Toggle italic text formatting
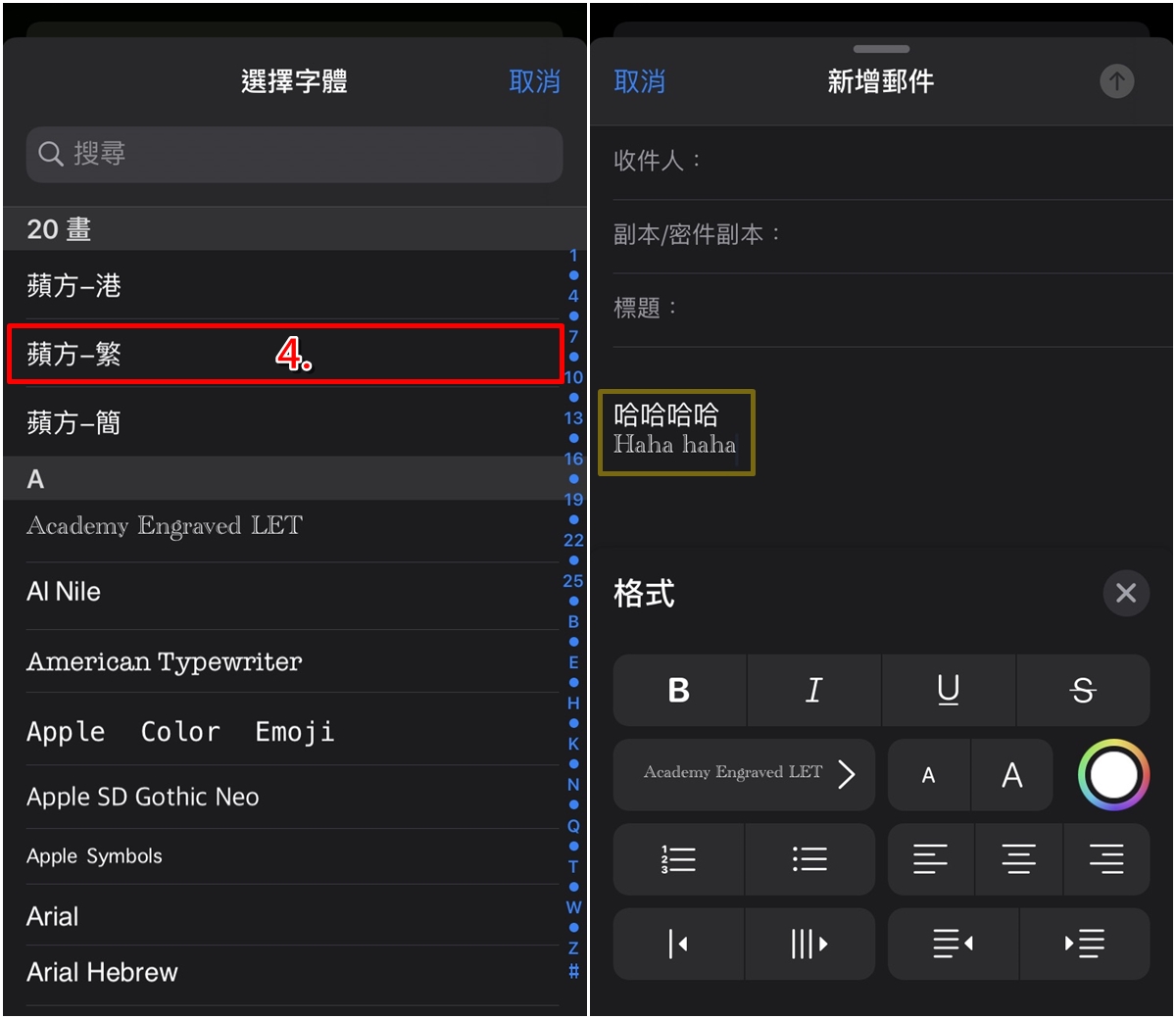The width and height of the screenshot is (1176, 1019). tap(813, 691)
